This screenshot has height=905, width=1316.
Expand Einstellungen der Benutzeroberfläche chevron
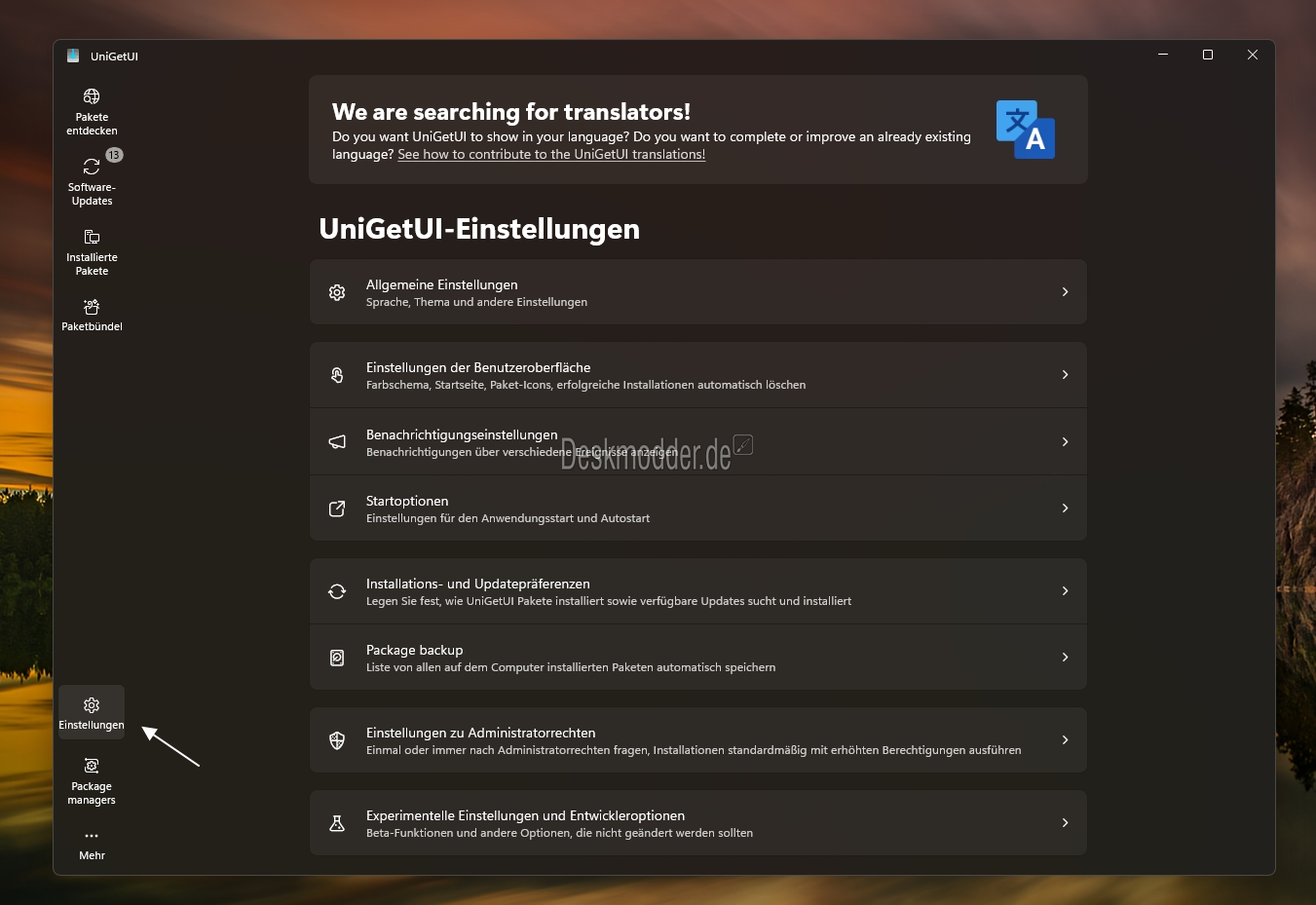pos(1065,375)
